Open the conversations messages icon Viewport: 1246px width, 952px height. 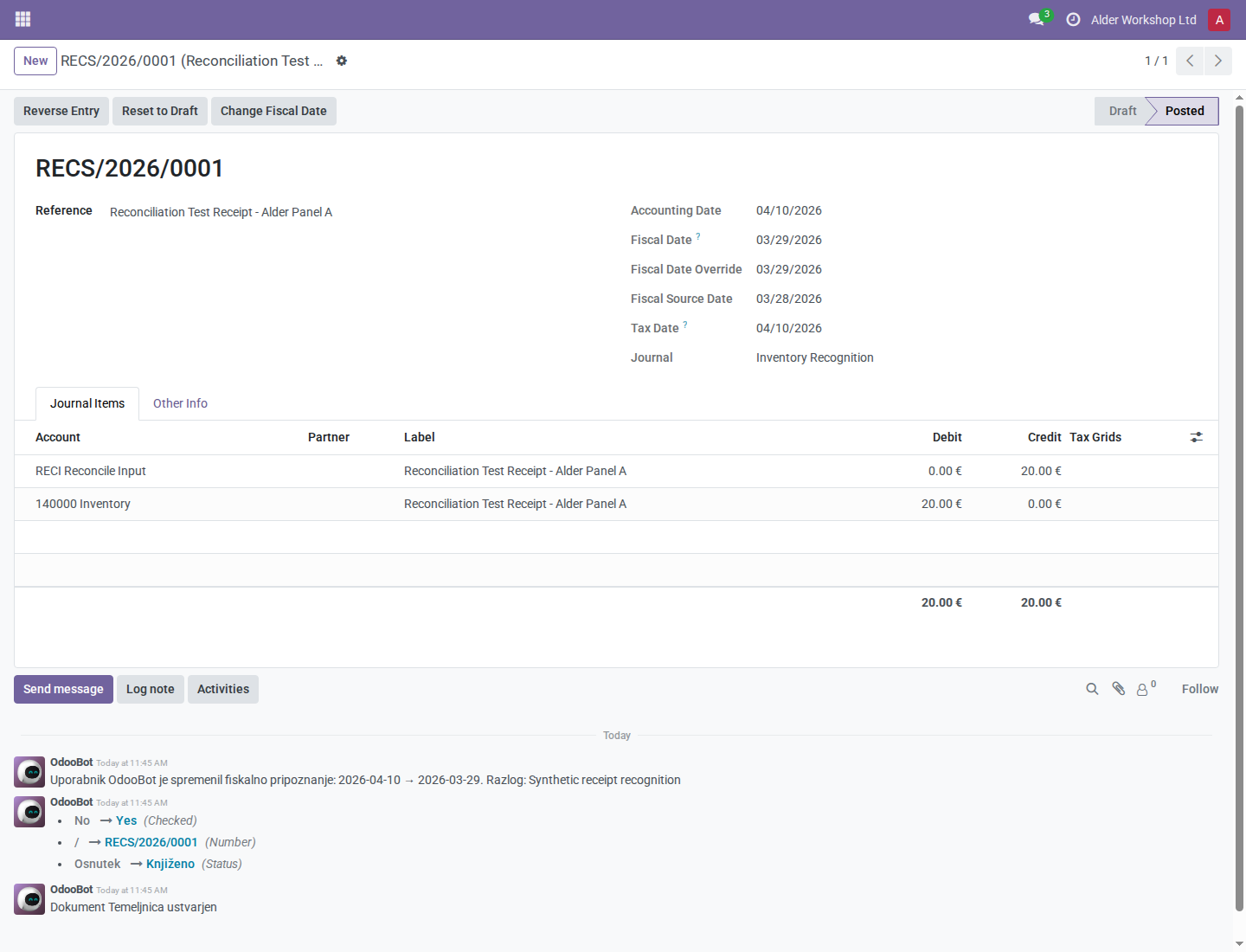click(x=1037, y=19)
